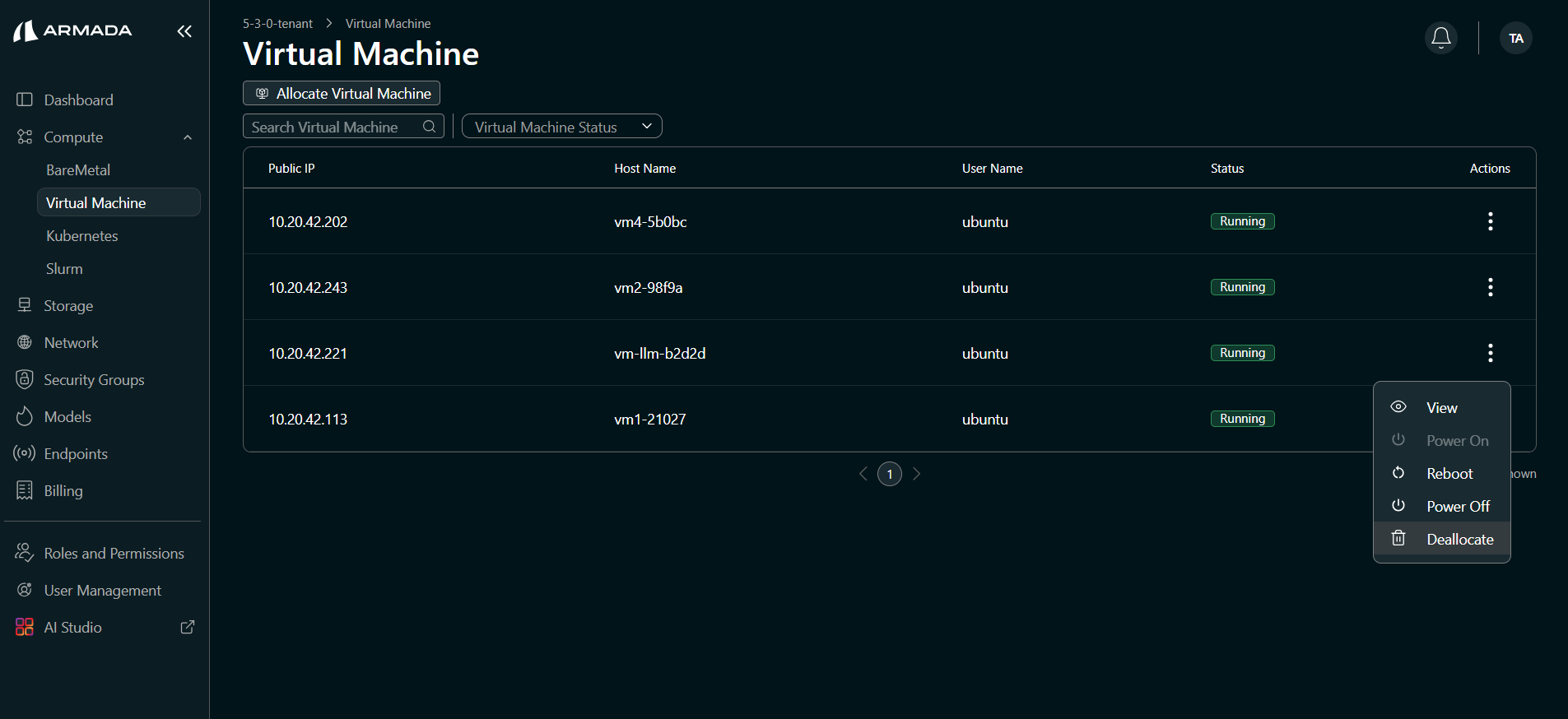Click the reboot arrow icon in menu

coord(1398,473)
